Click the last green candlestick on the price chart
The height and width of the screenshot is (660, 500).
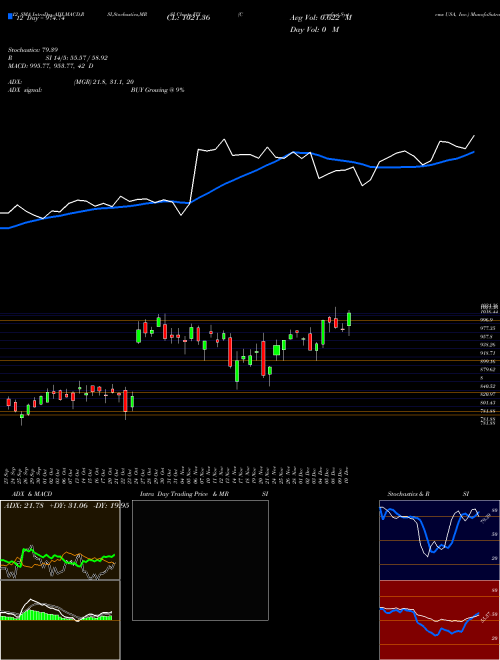pyautogui.click(x=349, y=319)
